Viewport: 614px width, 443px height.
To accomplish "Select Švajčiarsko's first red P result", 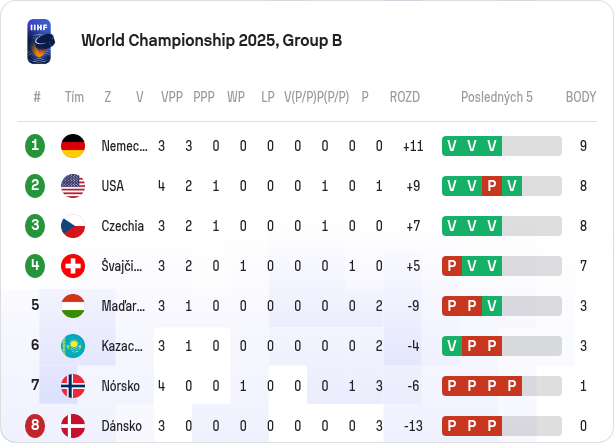I will (452, 266).
